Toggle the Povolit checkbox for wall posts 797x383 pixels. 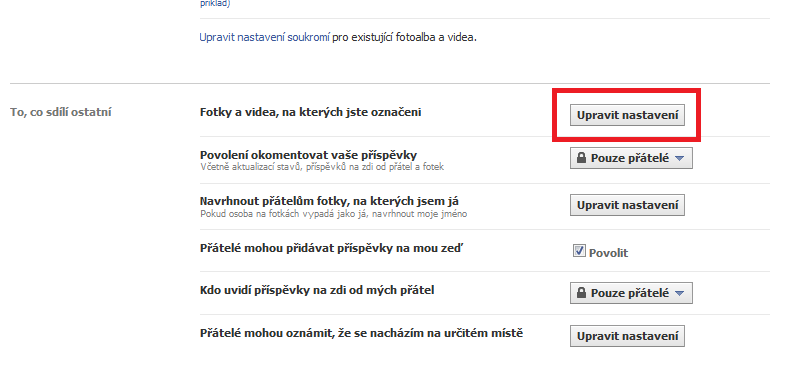(x=579, y=250)
